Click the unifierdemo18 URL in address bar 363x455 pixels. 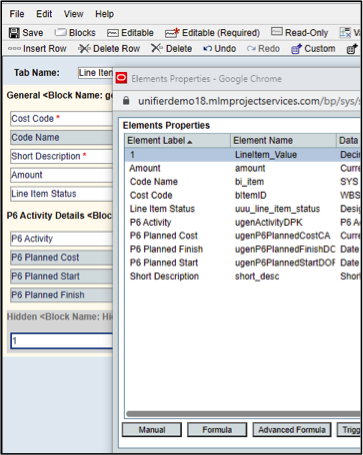248,101
